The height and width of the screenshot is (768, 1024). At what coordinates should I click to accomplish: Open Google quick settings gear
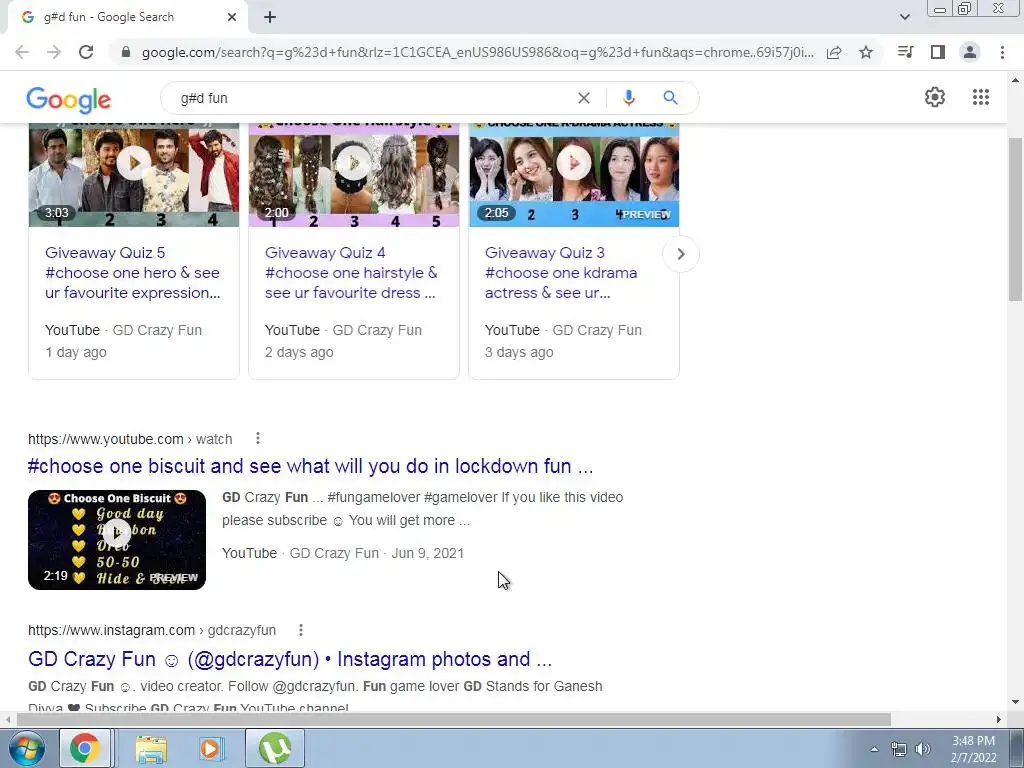935,97
